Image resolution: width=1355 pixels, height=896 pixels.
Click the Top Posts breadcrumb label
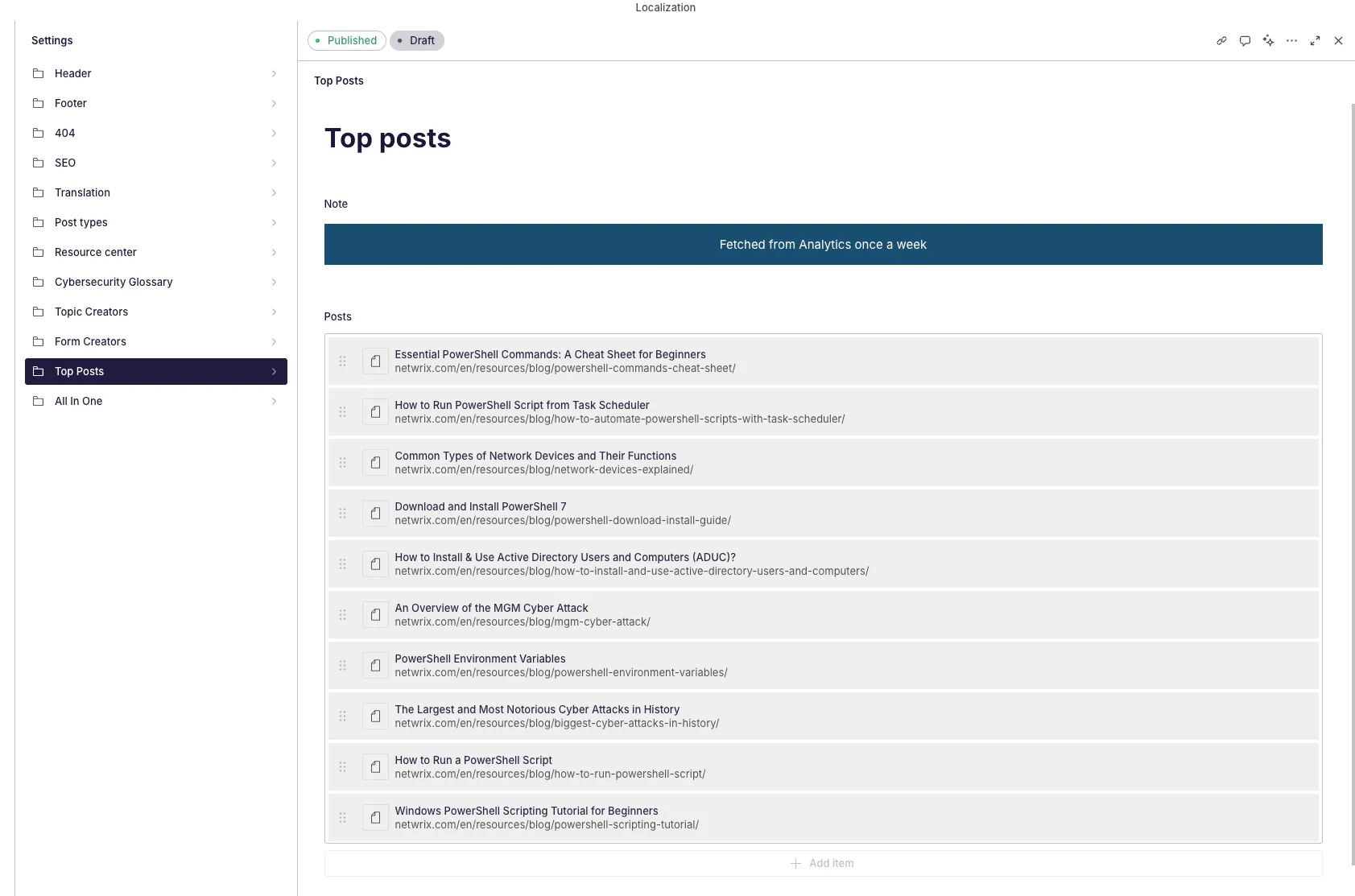click(338, 81)
